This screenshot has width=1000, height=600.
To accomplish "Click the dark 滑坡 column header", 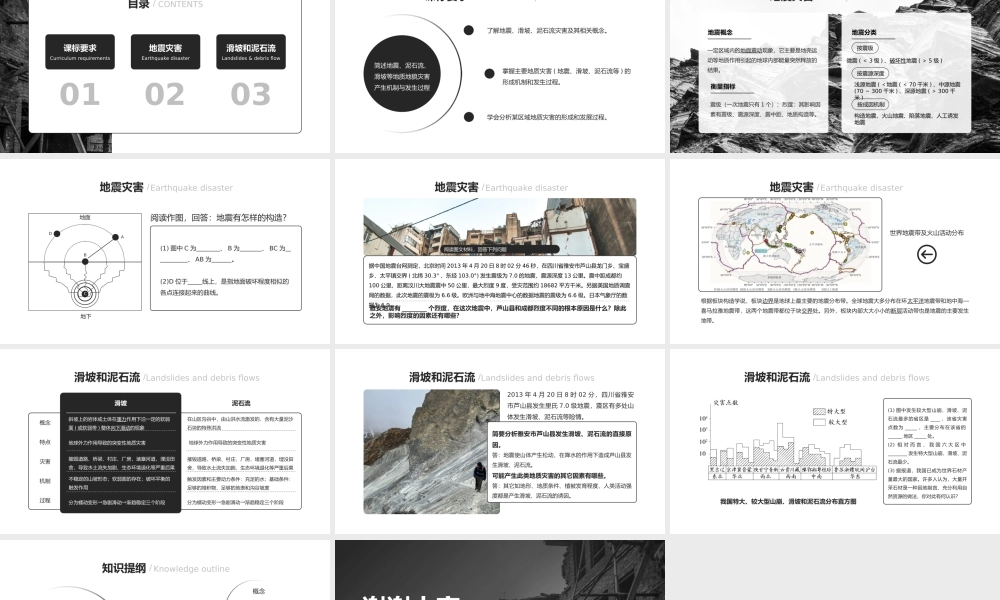I will click(121, 403).
